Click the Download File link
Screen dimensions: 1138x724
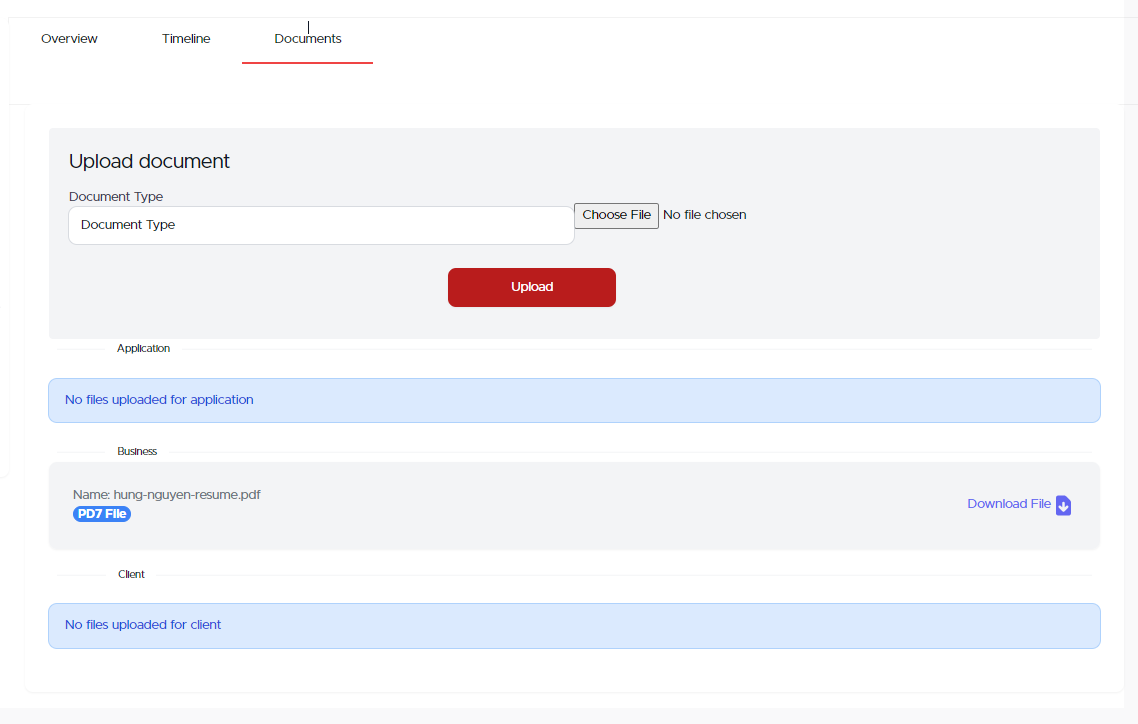click(x=1009, y=504)
